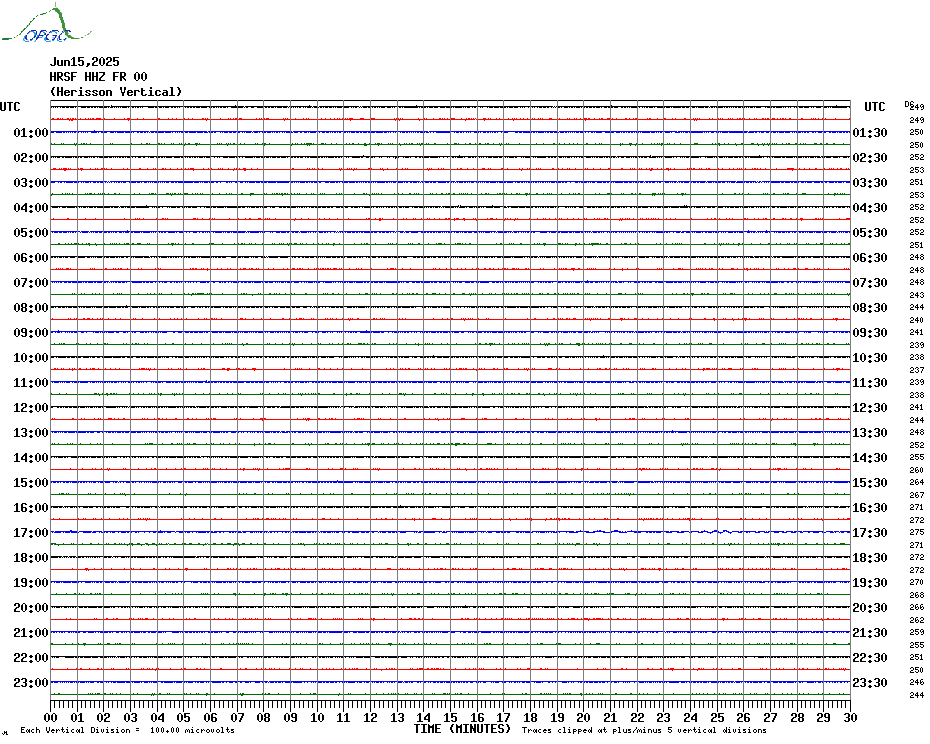930x744 pixels.
Task: Click the left 'UTC' axis header
Action: pos(10,107)
